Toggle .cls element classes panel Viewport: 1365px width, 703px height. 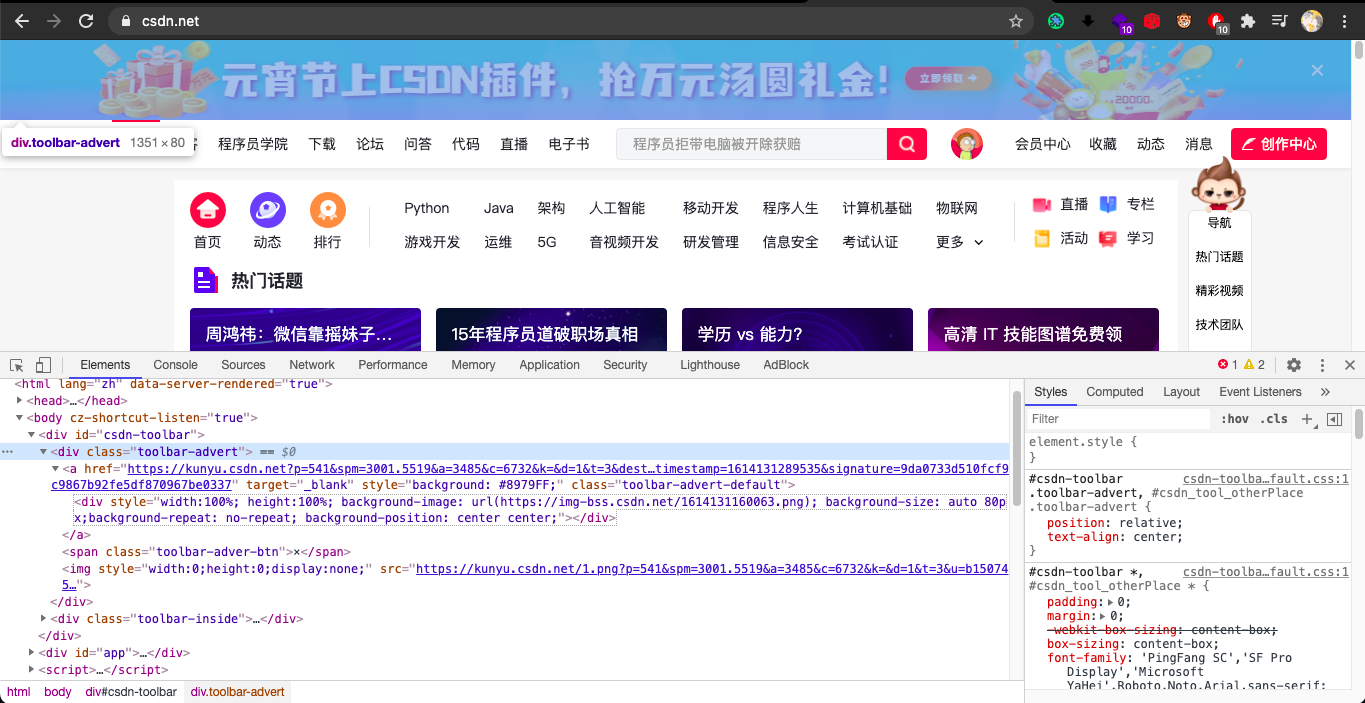1274,419
